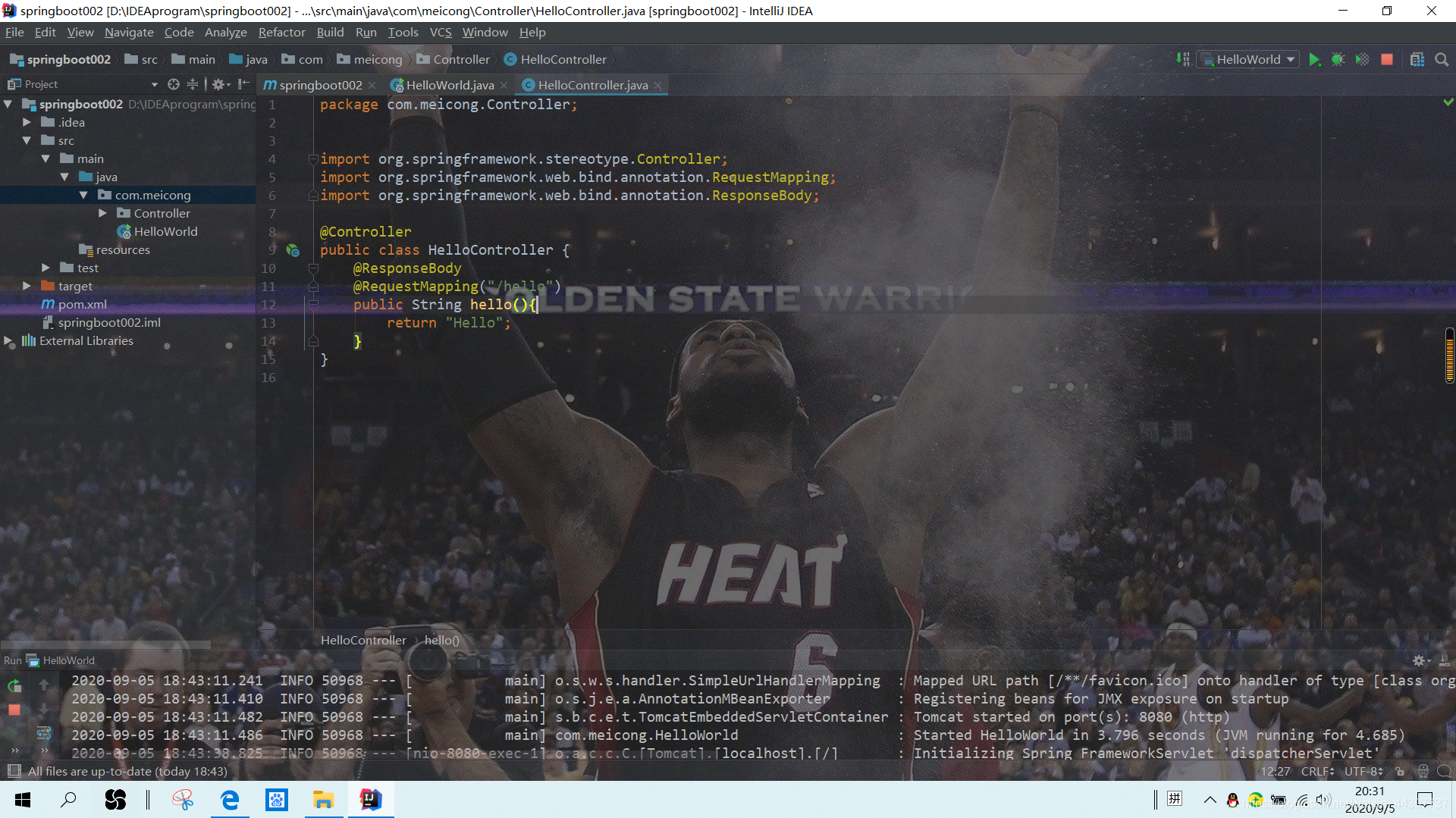Image resolution: width=1456 pixels, height=818 pixels.
Task: Open Project panel settings gear
Action: 221,84
